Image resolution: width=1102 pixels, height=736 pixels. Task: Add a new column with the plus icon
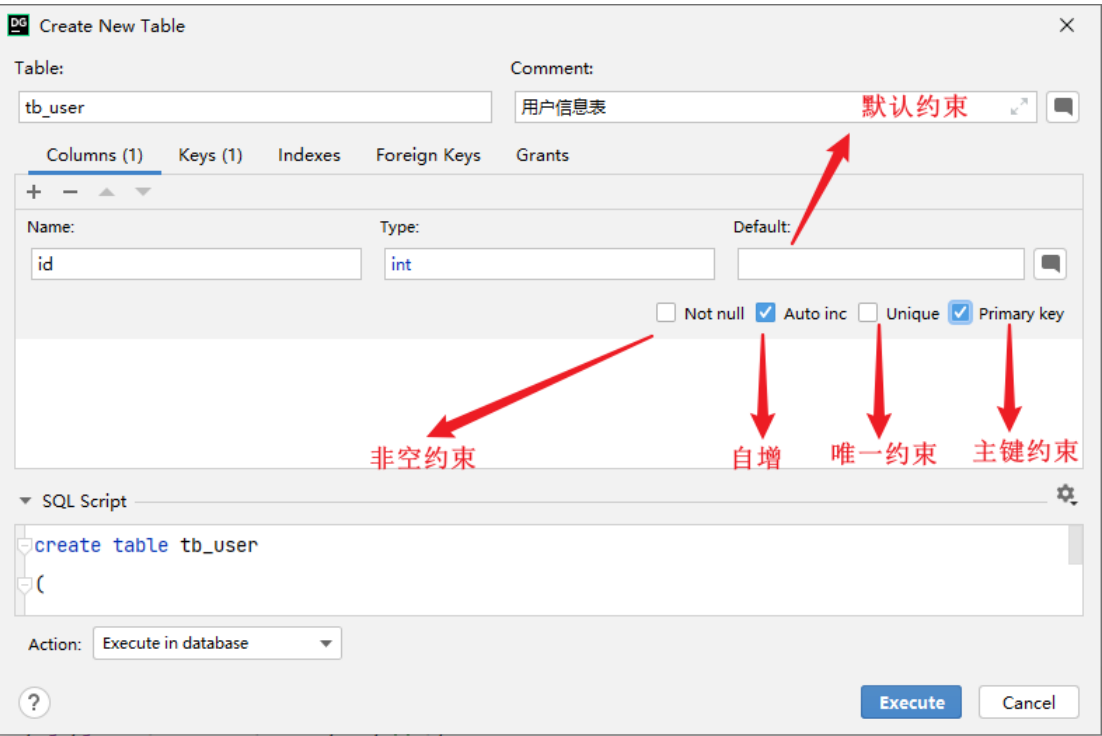34,192
